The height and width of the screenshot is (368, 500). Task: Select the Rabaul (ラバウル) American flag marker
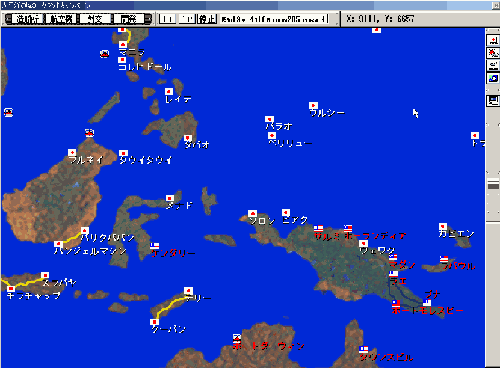444,259
